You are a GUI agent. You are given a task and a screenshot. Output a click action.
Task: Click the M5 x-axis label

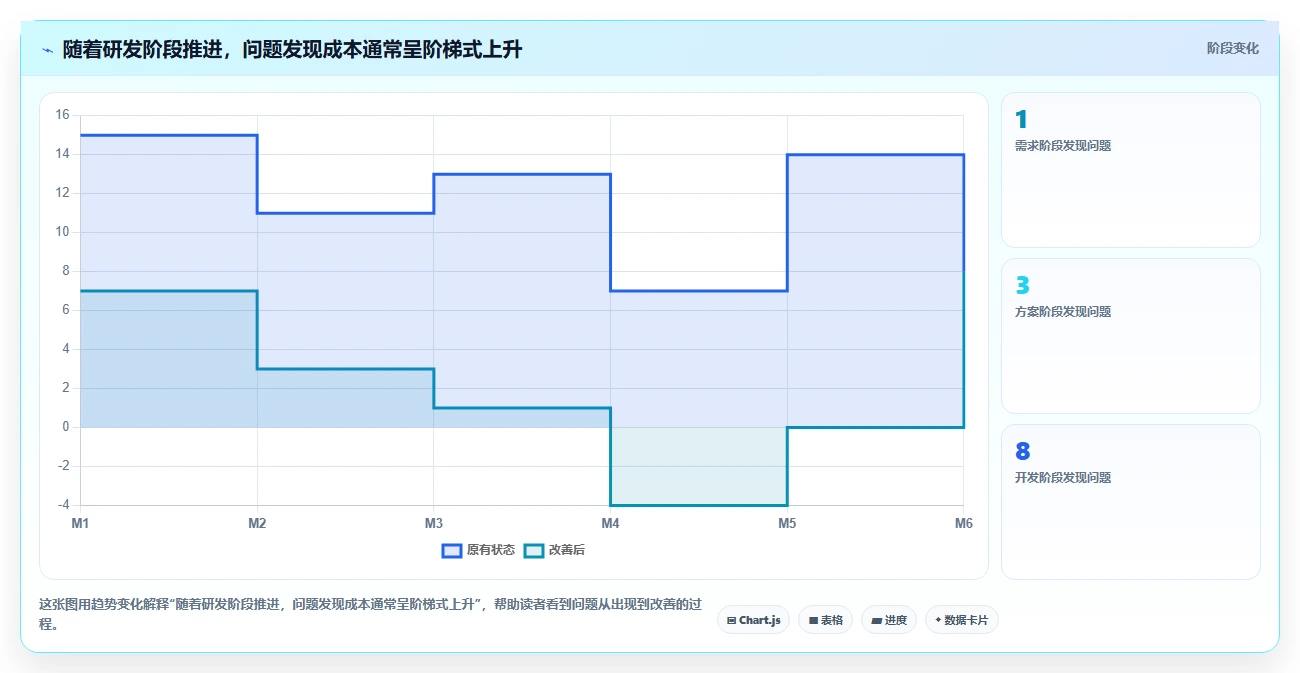coord(787,523)
